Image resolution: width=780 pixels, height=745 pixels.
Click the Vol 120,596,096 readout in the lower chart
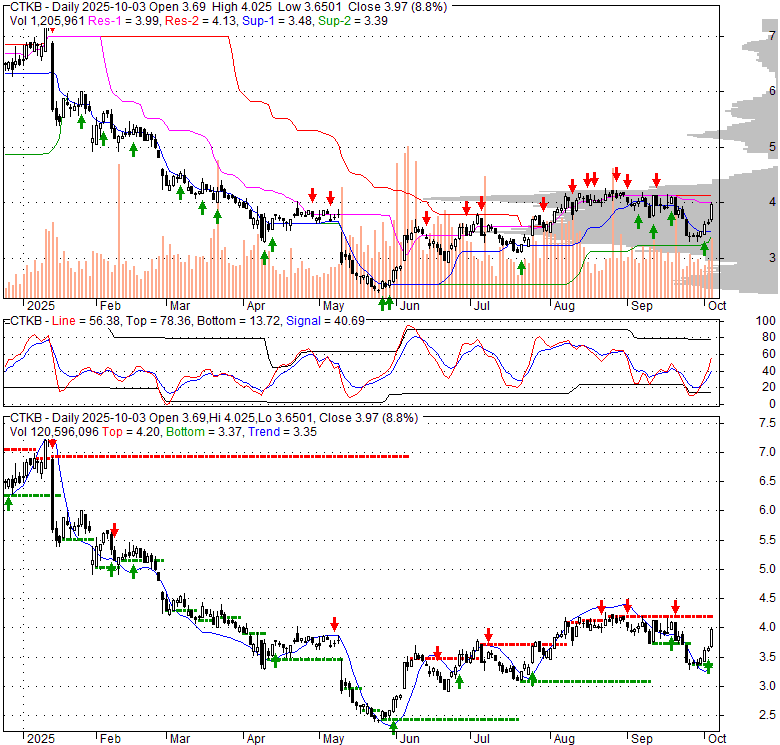coord(54,432)
